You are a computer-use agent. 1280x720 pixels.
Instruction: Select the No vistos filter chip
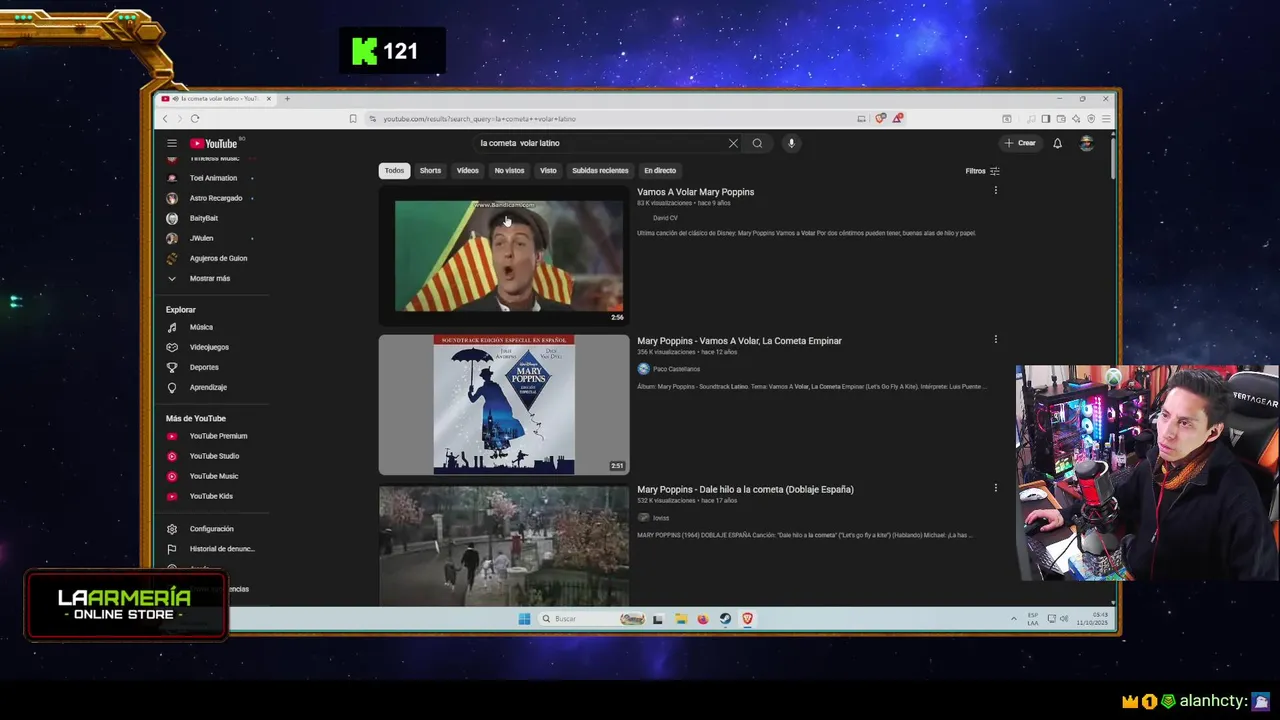pyautogui.click(x=509, y=170)
